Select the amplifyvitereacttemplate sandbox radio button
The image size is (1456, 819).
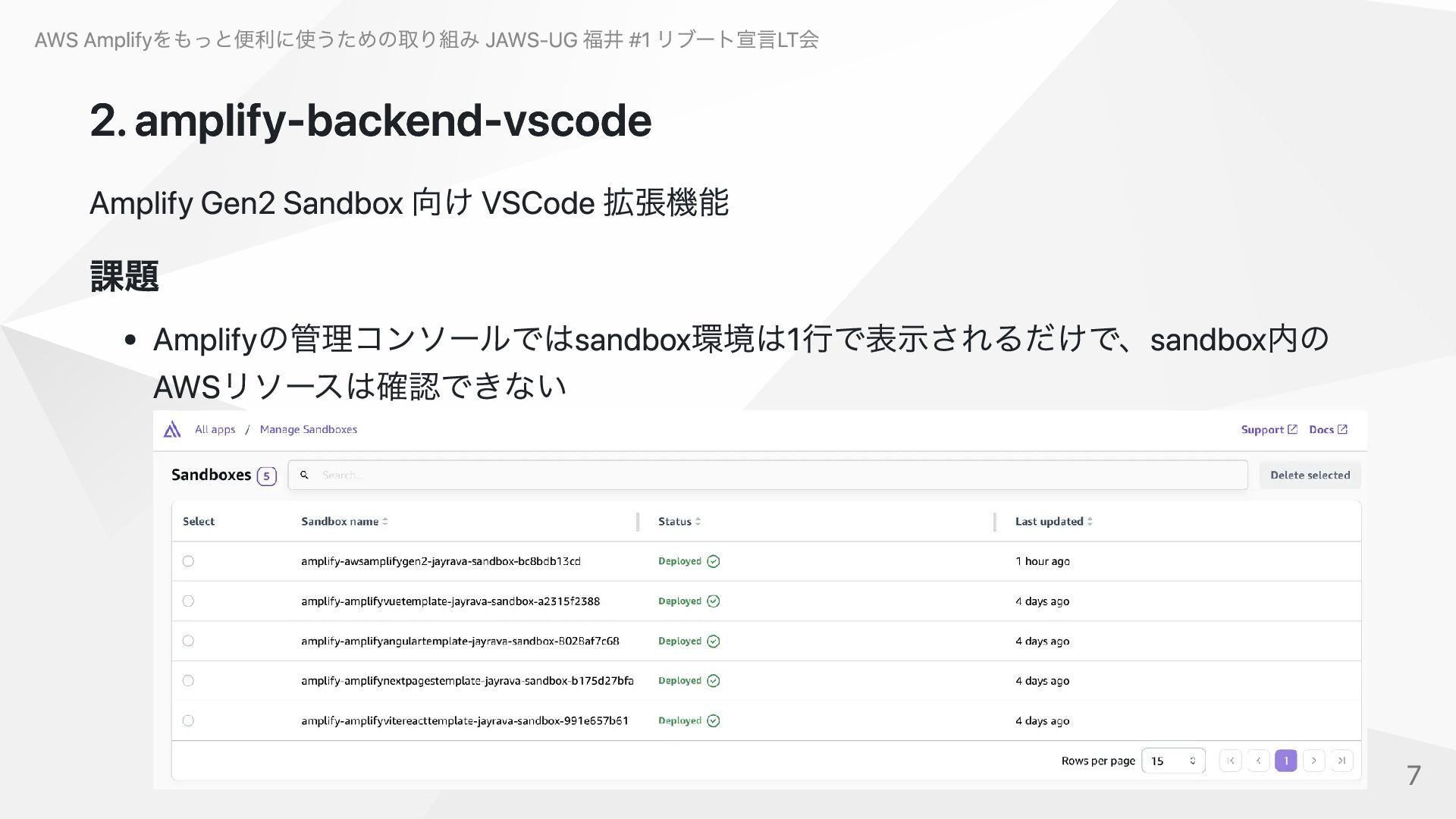[x=188, y=720]
